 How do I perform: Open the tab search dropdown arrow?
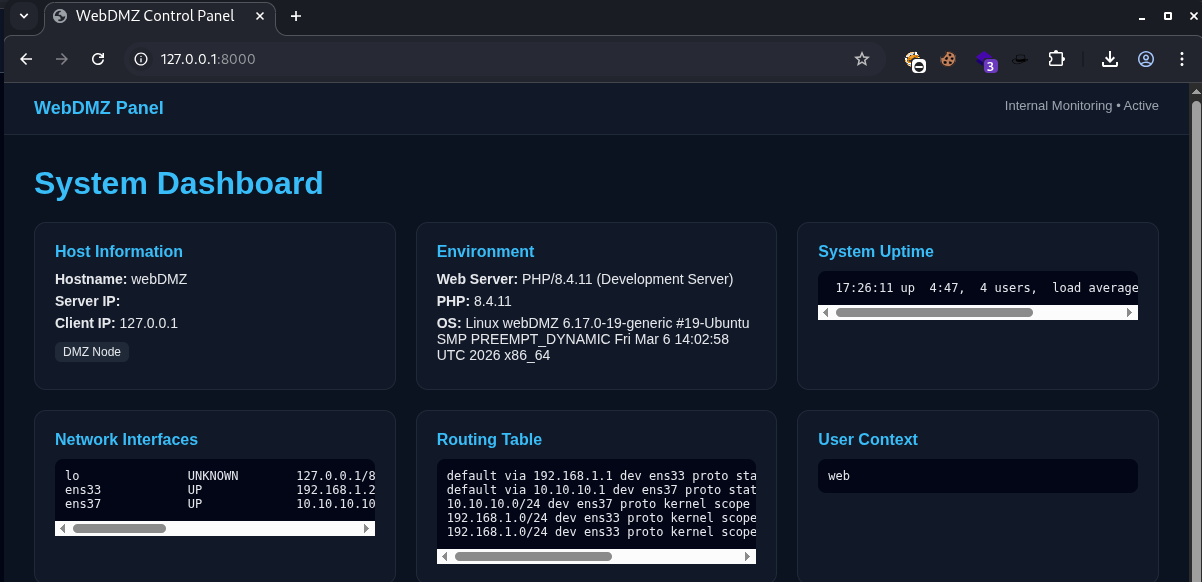(24, 16)
